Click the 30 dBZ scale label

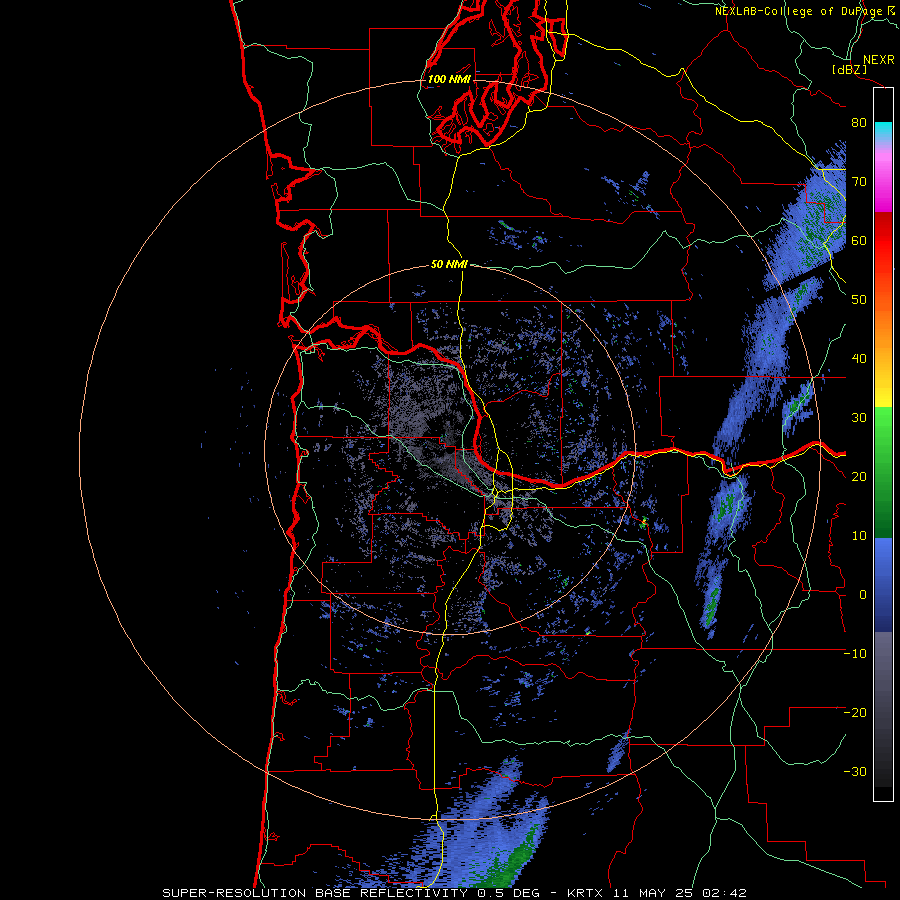click(859, 417)
